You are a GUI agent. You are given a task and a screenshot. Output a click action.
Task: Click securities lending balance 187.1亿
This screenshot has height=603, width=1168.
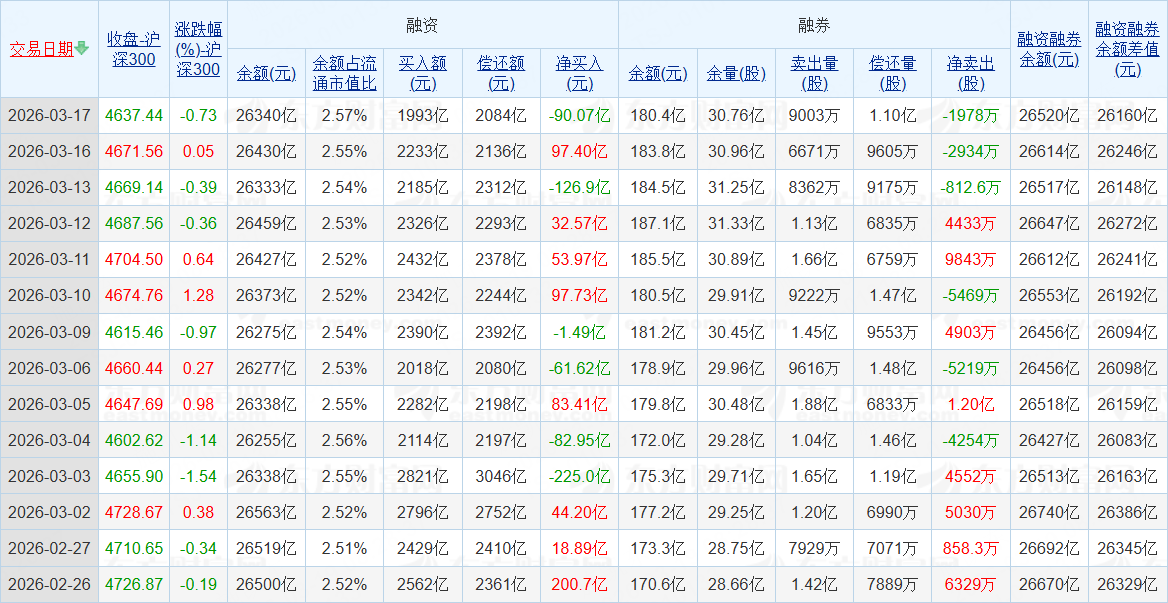click(658, 223)
